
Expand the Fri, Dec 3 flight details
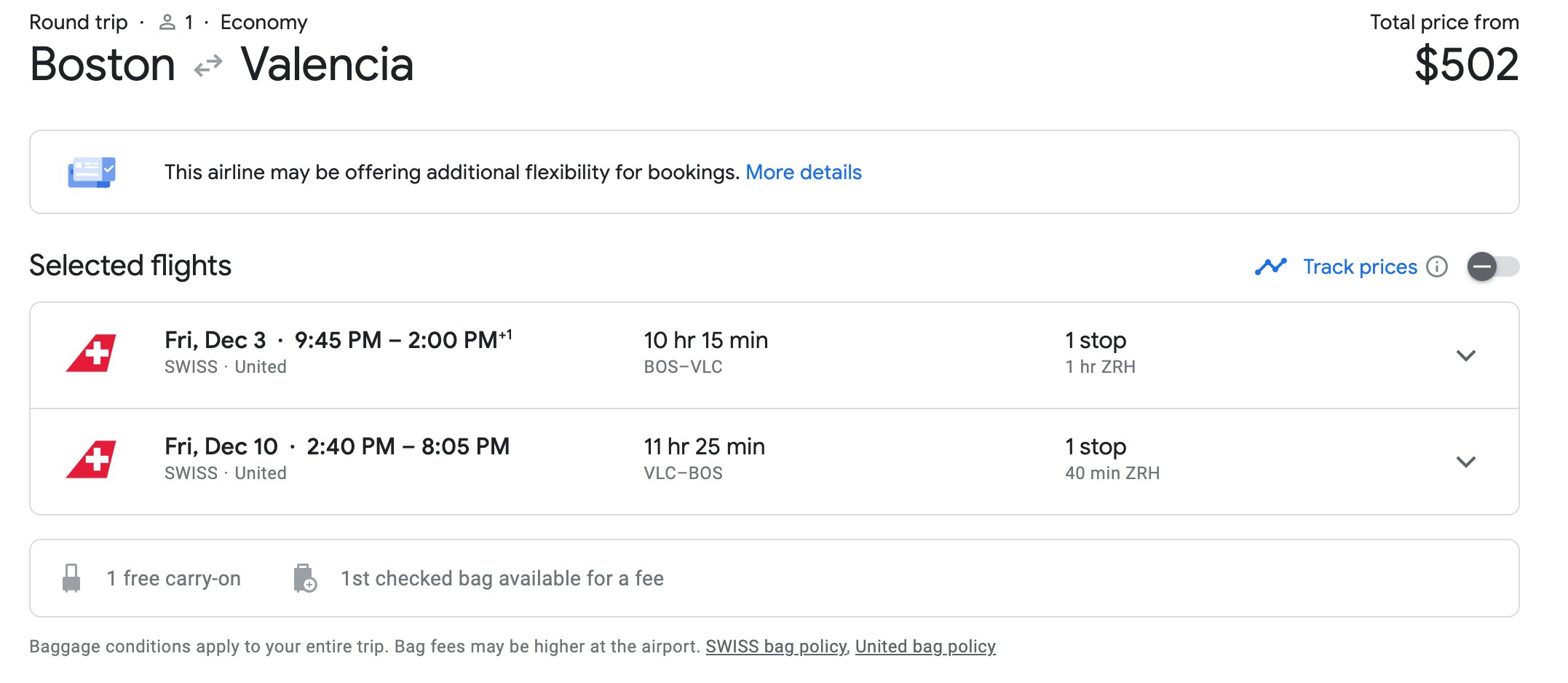pyautogui.click(x=1465, y=355)
